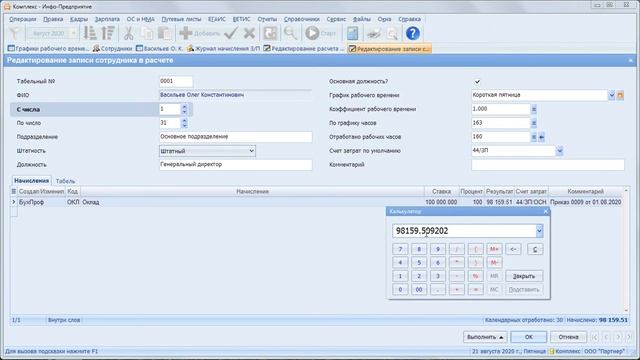This screenshot has height=360, width=640.
Task: Click the Copy icon in the toolbar
Action: pos(147,33)
